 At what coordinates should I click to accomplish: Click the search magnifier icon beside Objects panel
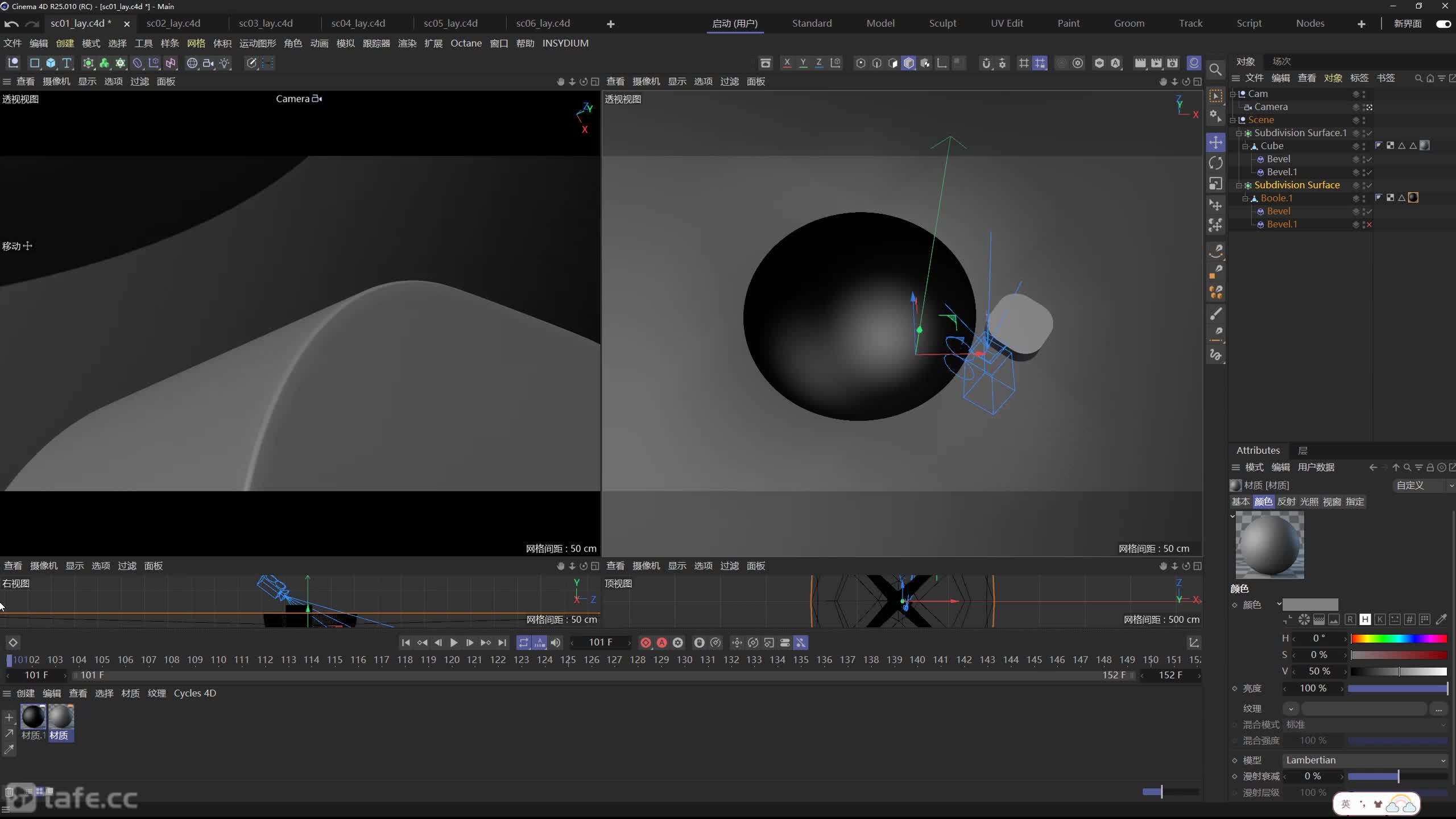tap(1215, 69)
